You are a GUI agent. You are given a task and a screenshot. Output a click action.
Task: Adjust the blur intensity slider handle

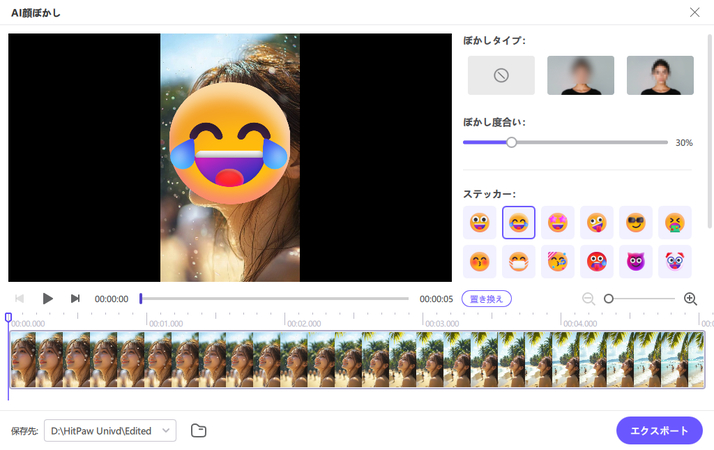coord(511,142)
